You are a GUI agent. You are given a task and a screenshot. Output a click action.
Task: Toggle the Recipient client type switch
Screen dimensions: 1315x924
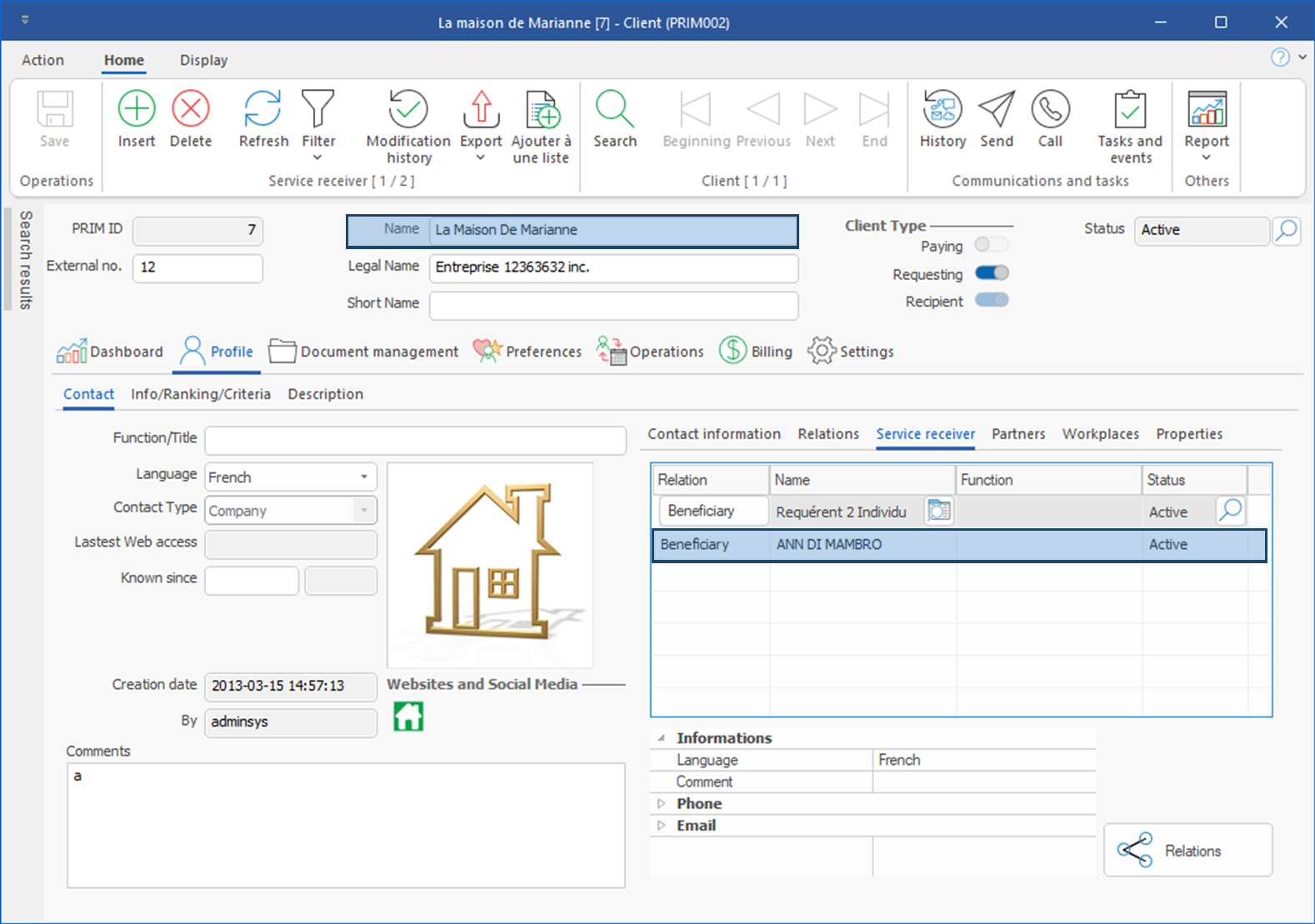click(x=992, y=301)
